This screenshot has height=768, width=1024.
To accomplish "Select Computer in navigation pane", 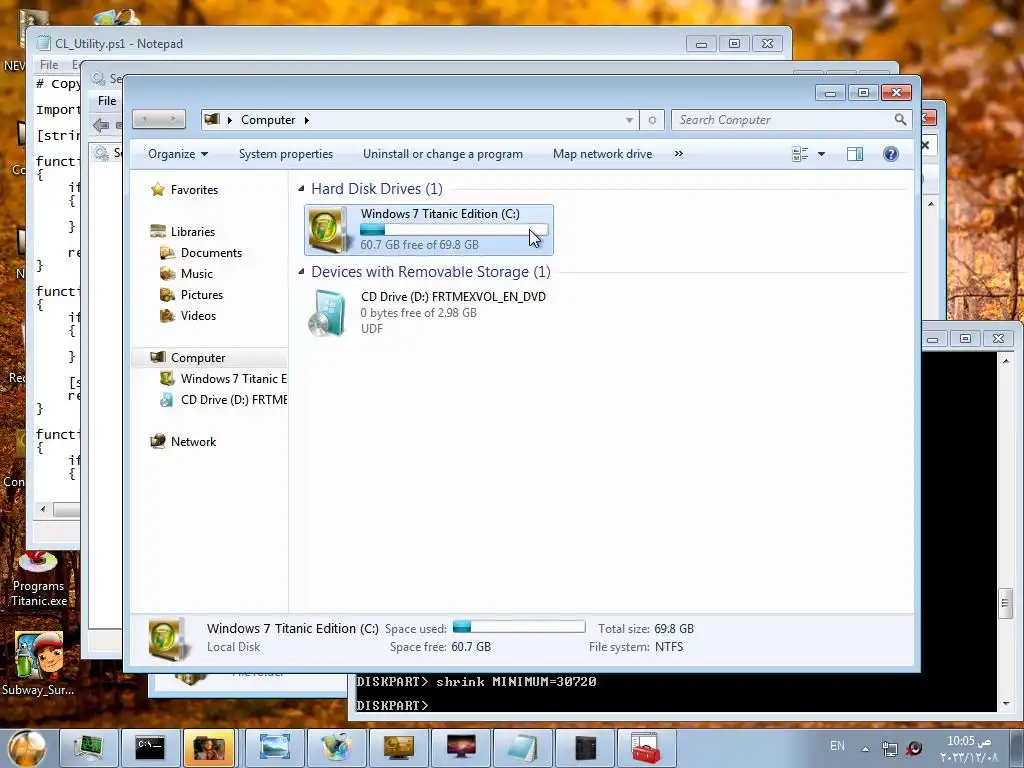I will point(198,358).
